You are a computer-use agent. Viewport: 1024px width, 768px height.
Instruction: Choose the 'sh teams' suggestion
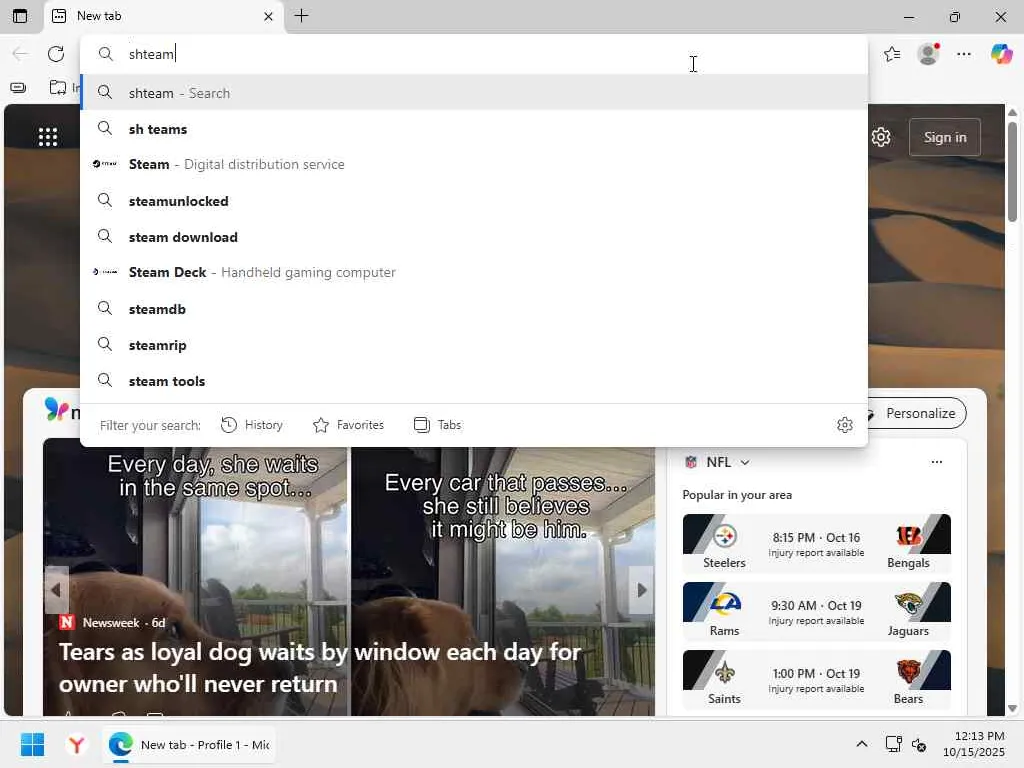click(x=474, y=129)
